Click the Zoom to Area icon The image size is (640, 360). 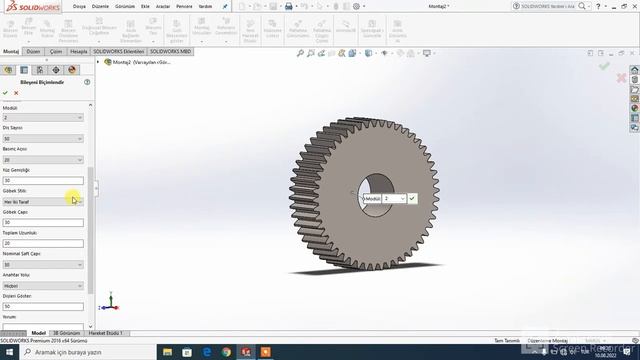[311, 53]
